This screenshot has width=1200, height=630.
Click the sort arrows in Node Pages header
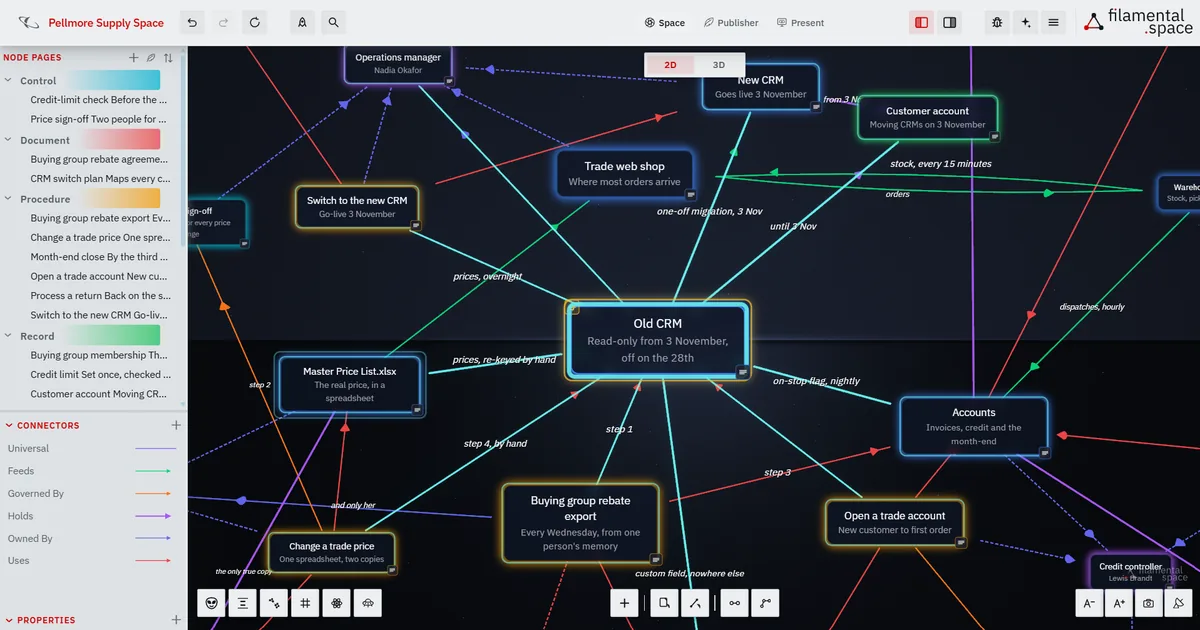168,58
